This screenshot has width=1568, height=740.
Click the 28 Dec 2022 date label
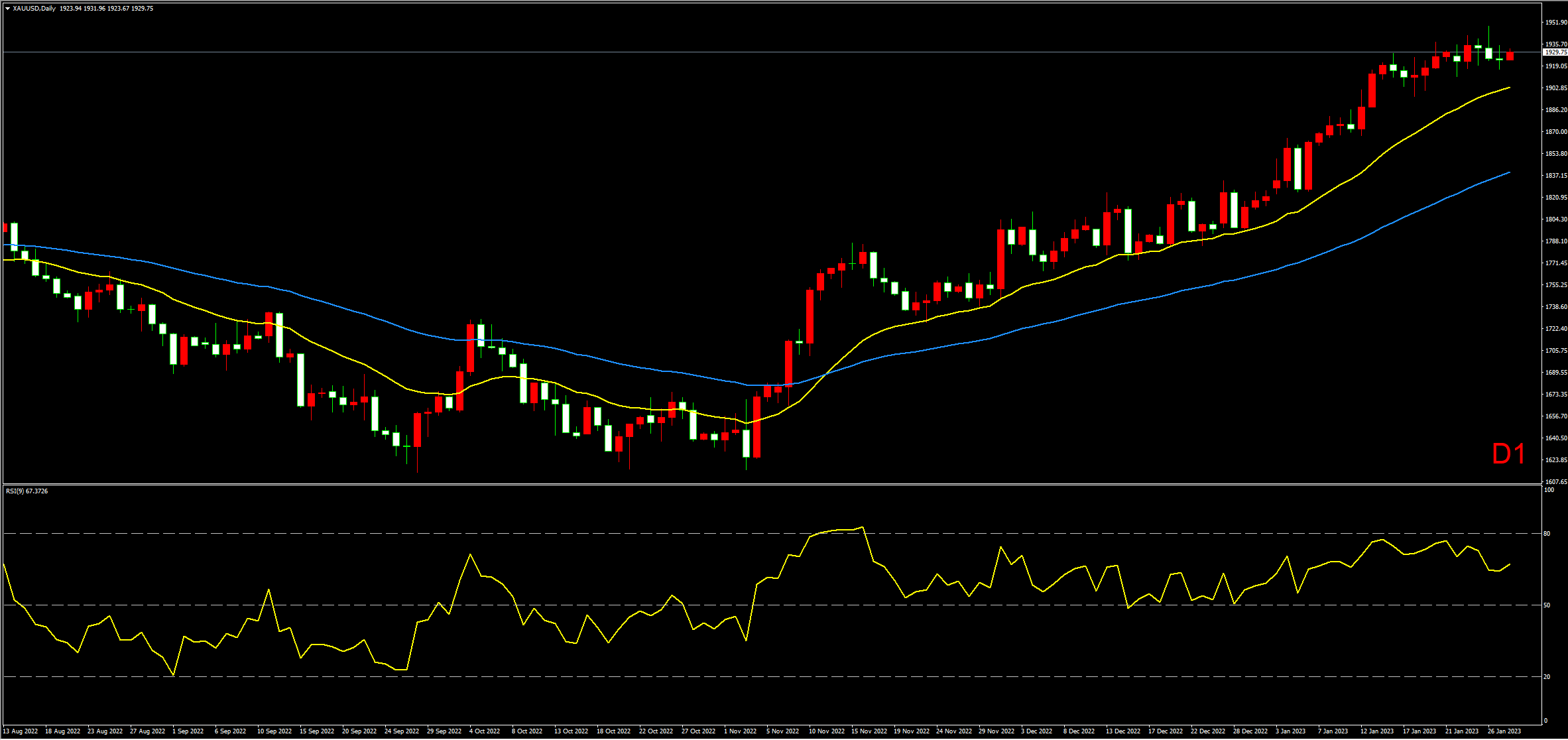point(1250,731)
